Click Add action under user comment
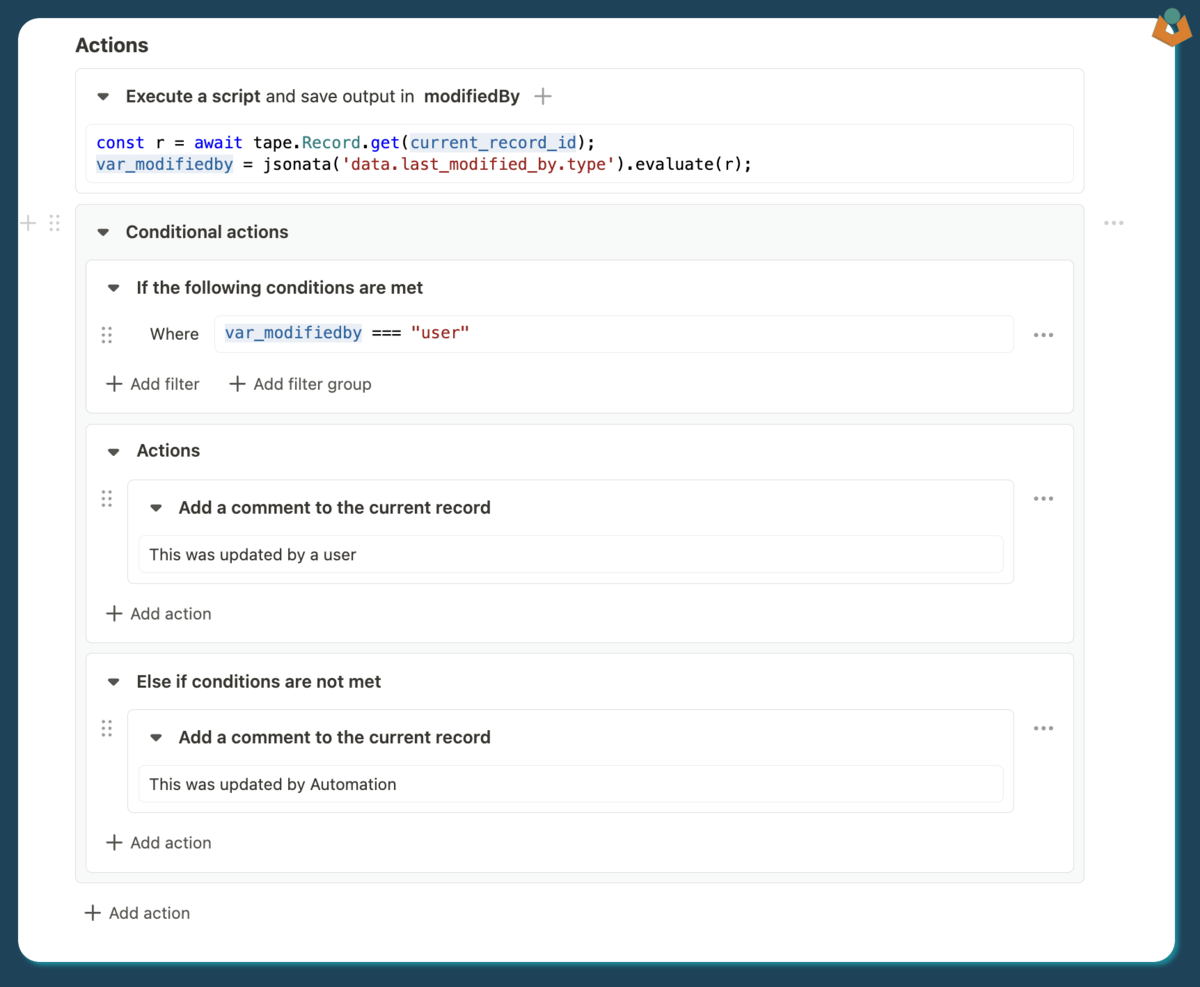This screenshot has height=987, width=1200. [158, 614]
